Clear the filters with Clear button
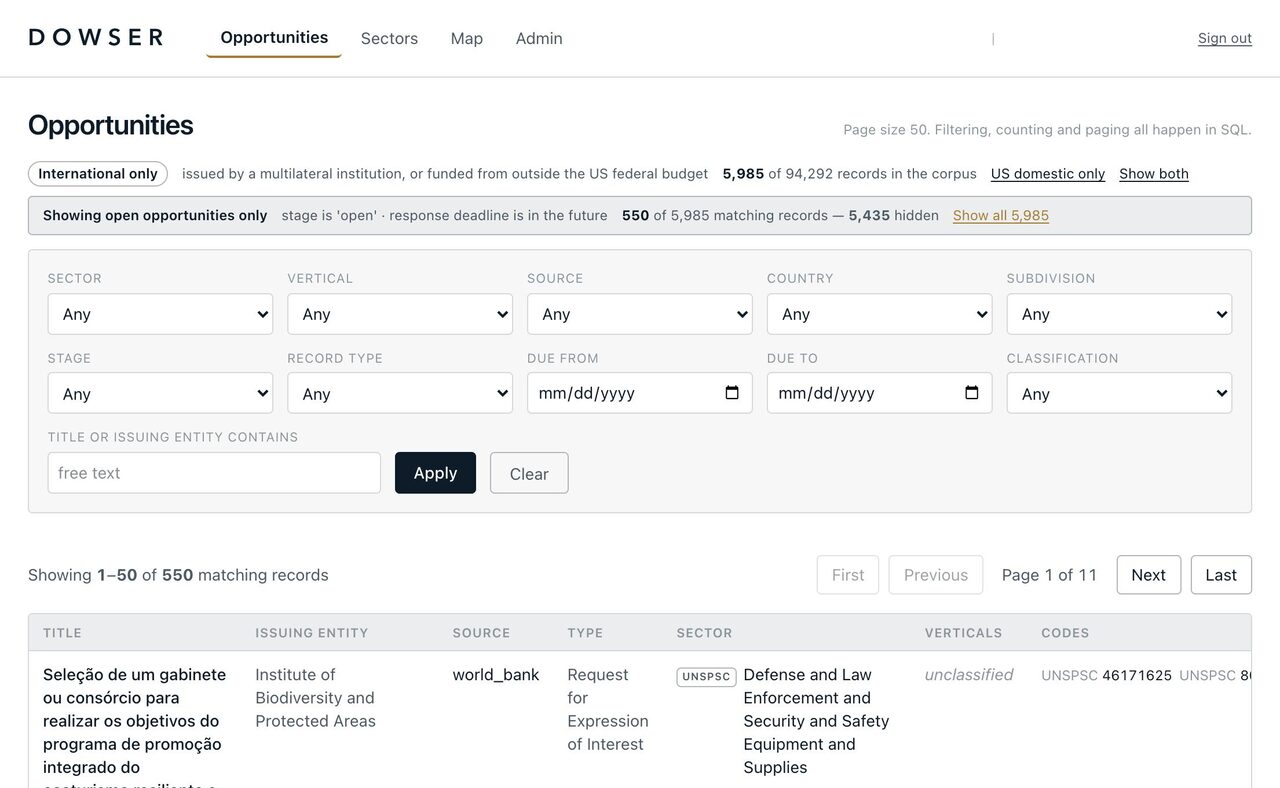Viewport: 1280px width, 788px height. point(529,473)
